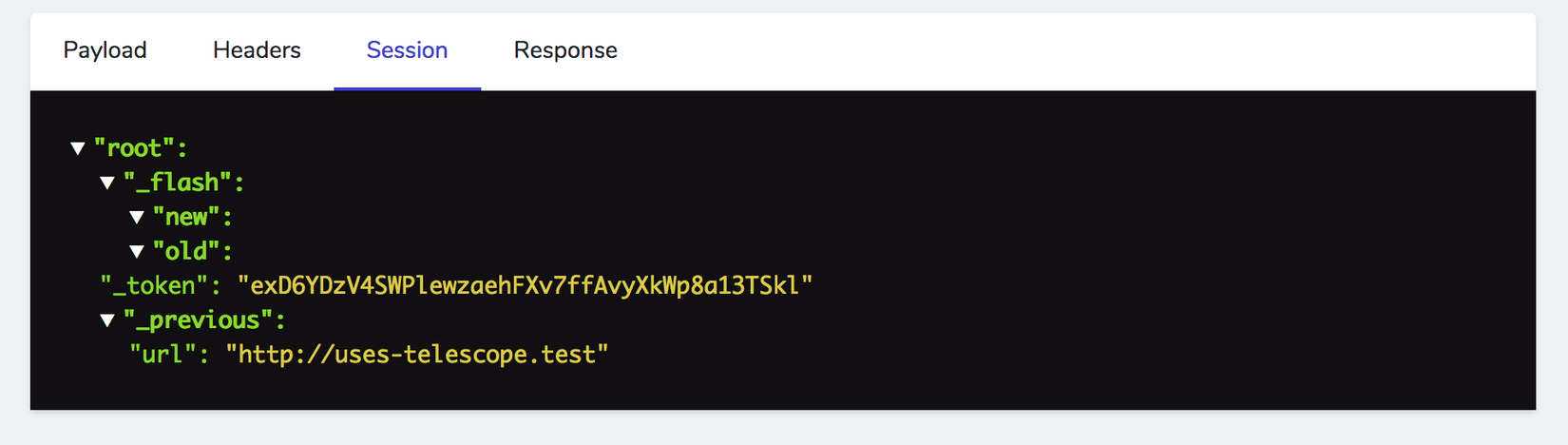Click the "root" key label
The height and width of the screenshot is (445, 1568).
[135, 148]
